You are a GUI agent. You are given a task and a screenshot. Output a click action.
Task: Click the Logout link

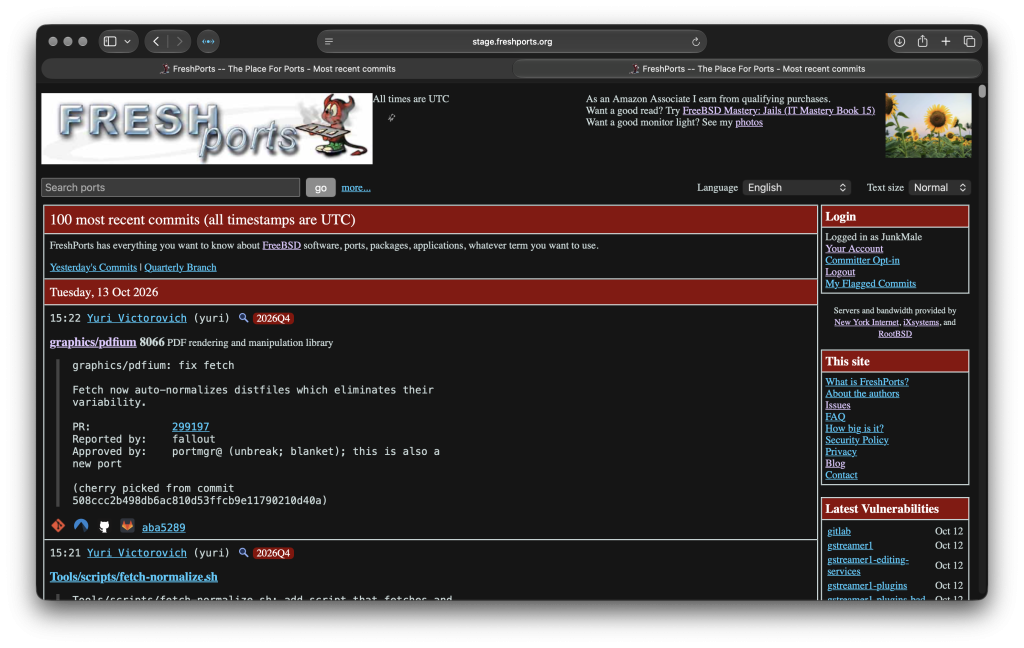840,272
